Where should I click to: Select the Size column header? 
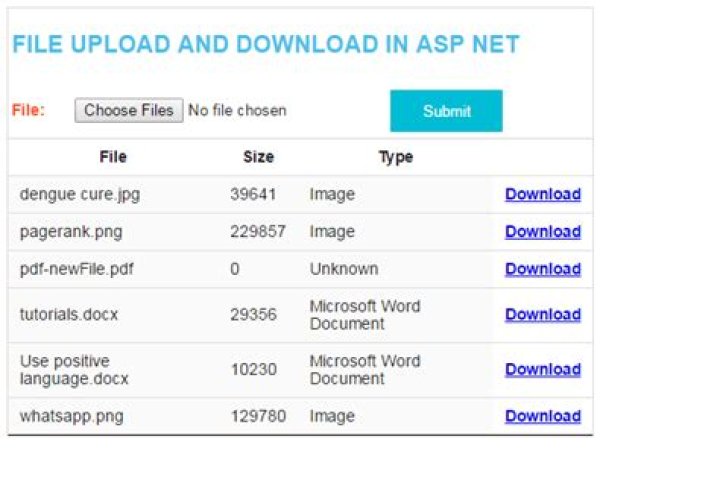[x=259, y=157]
